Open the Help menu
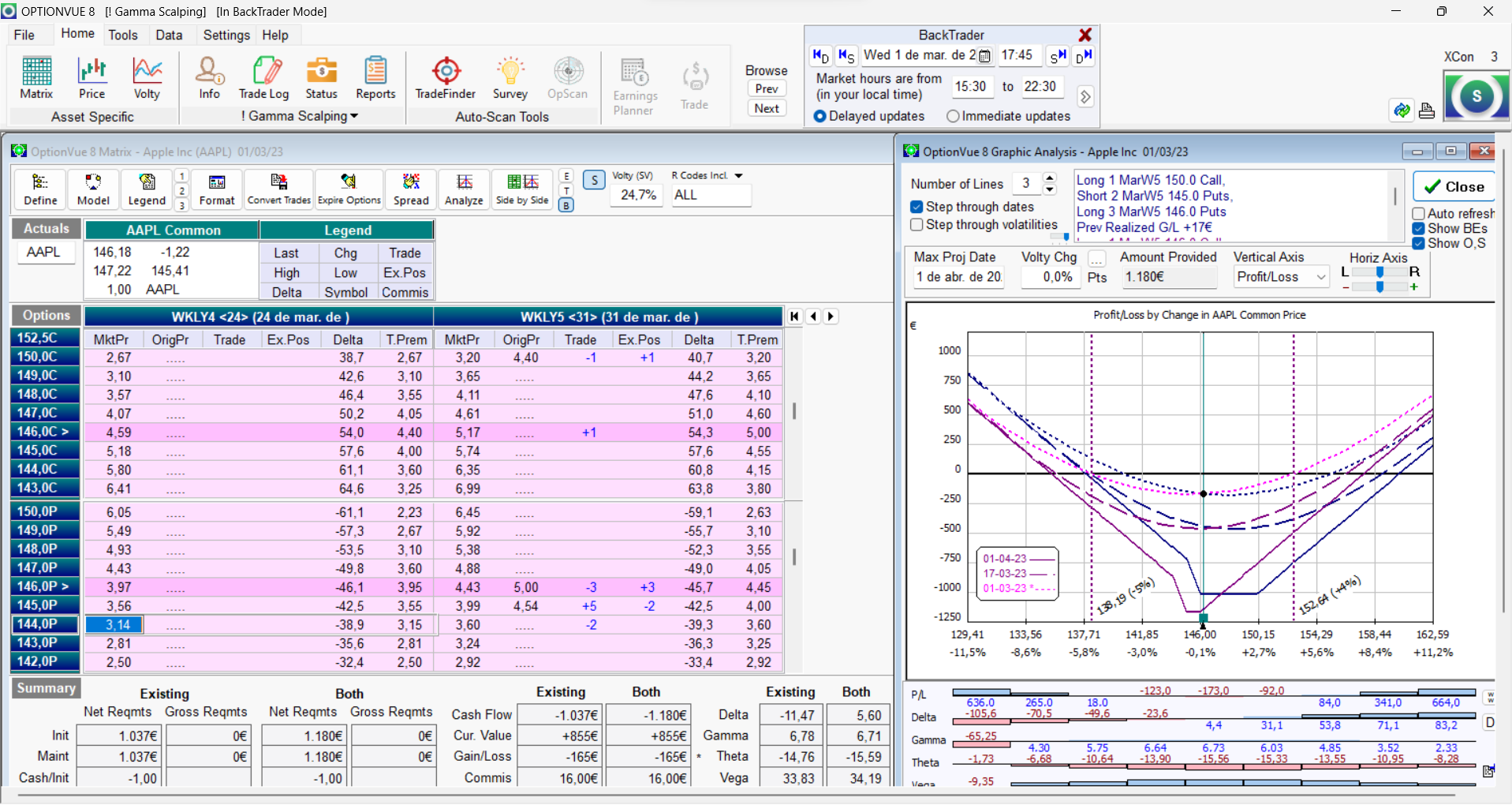 (275, 35)
